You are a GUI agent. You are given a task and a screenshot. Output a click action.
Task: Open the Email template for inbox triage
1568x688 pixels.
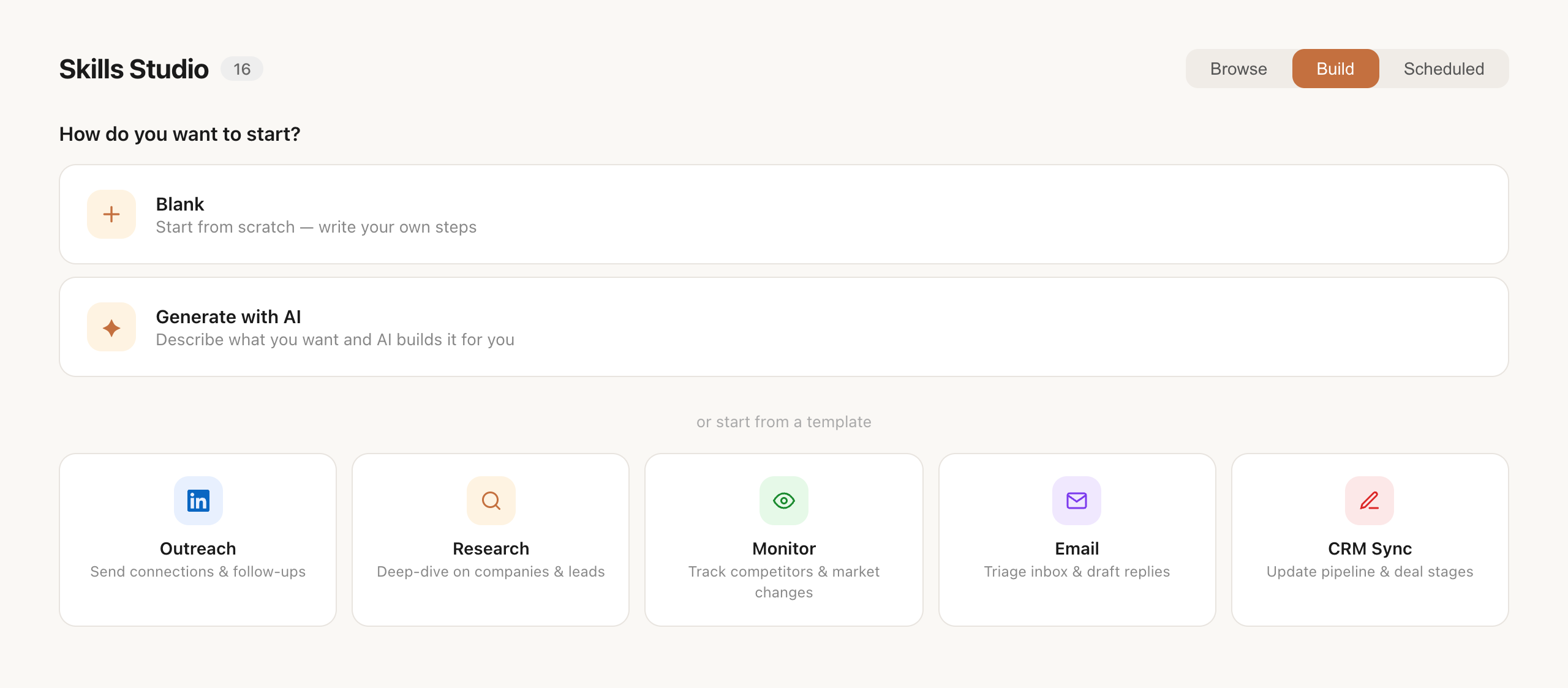[1077, 540]
